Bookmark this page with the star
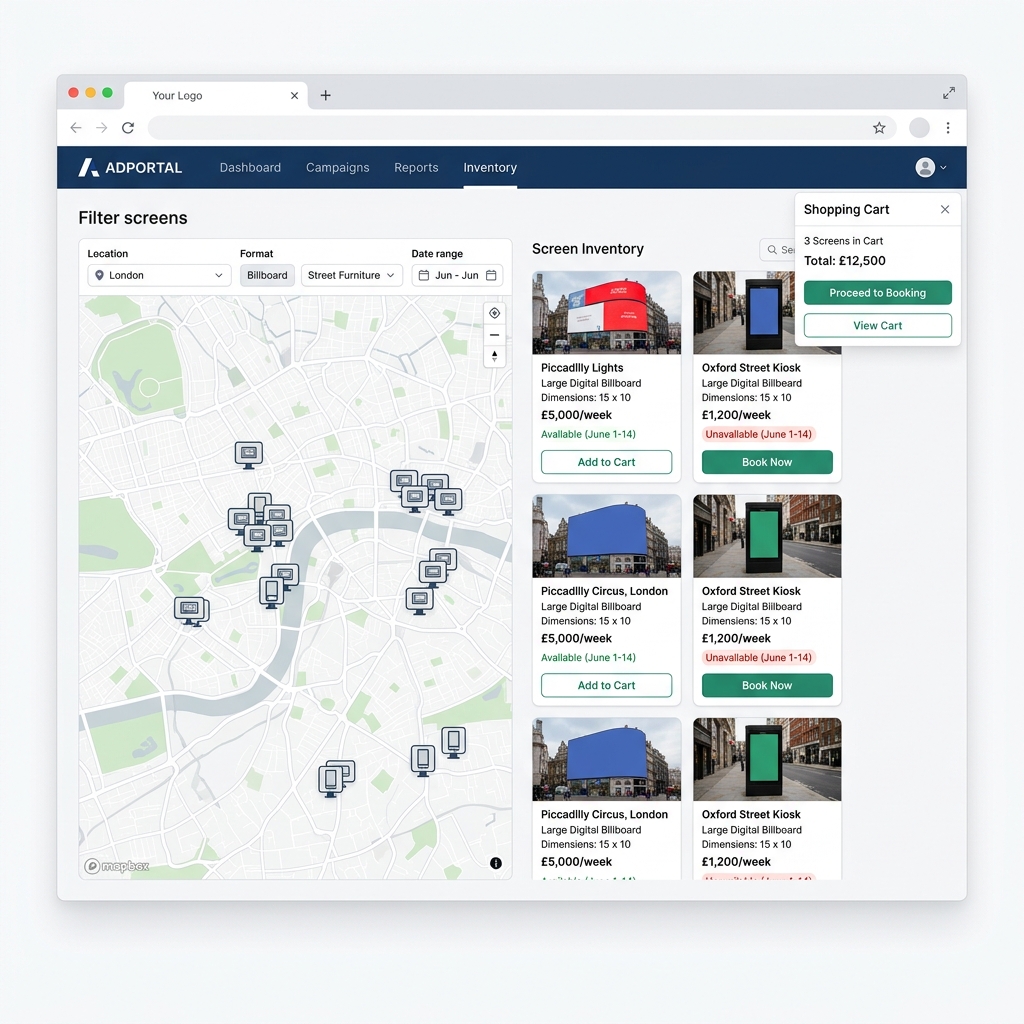This screenshot has width=1024, height=1024. (x=879, y=128)
